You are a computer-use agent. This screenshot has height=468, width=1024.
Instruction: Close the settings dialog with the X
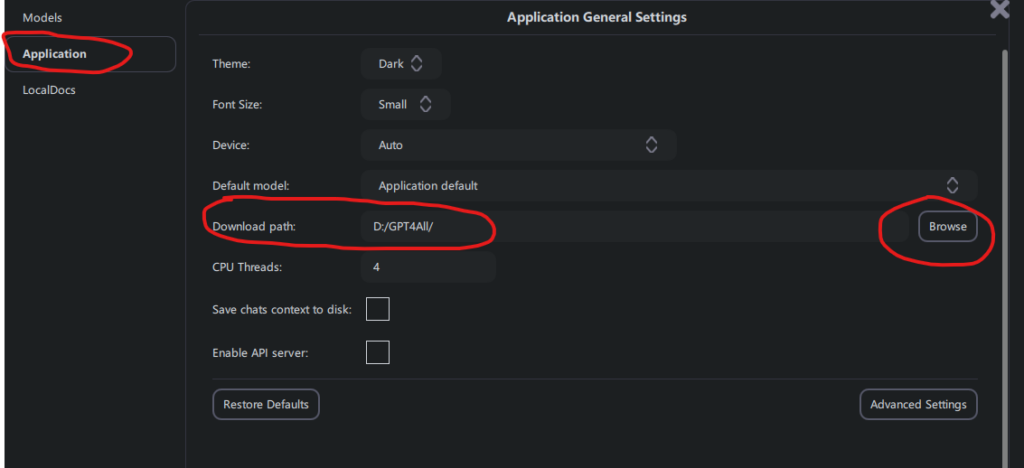click(999, 9)
